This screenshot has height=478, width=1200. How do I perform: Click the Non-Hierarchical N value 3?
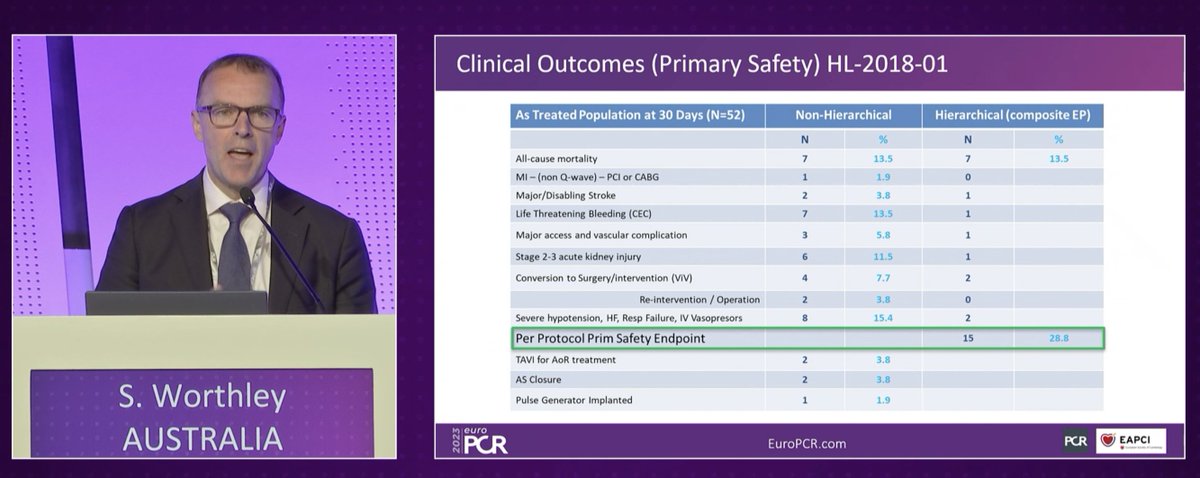(804, 235)
